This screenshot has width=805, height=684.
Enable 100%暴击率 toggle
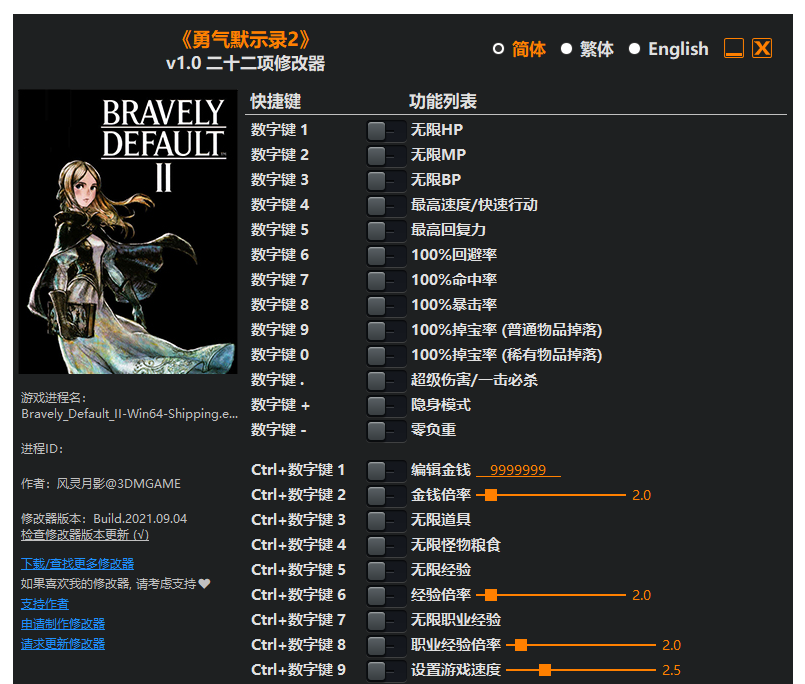(386, 306)
